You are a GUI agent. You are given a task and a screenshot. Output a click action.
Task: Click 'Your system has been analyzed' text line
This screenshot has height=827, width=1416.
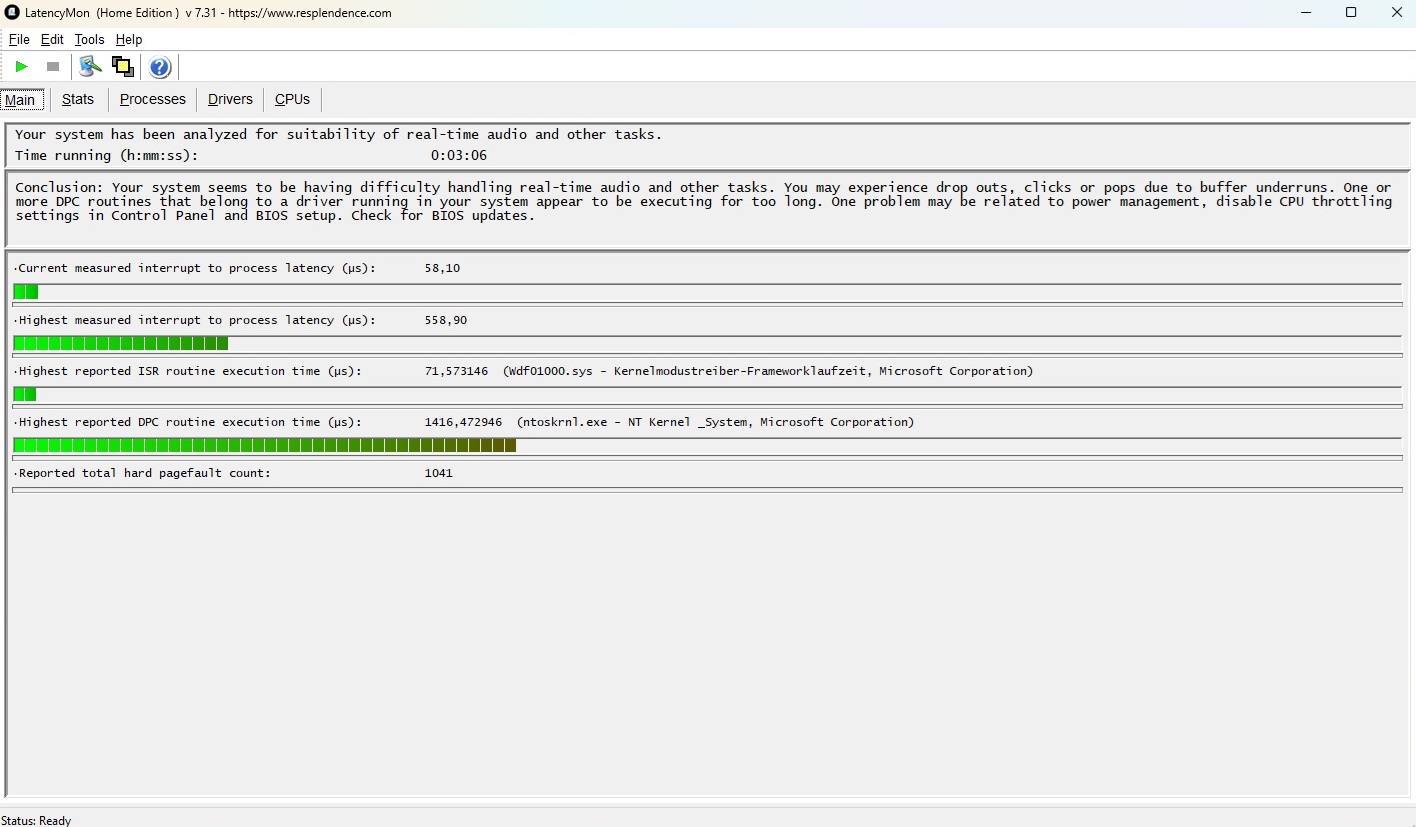pos(339,134)
